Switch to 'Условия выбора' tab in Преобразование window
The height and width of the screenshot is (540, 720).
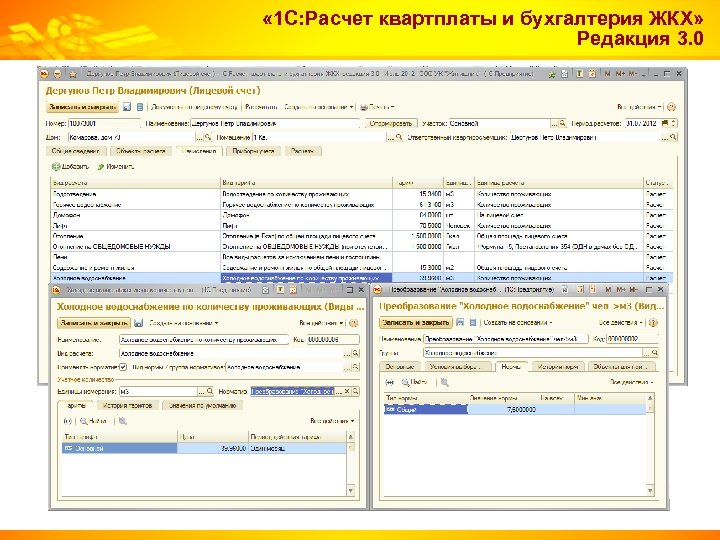(454, 367)
